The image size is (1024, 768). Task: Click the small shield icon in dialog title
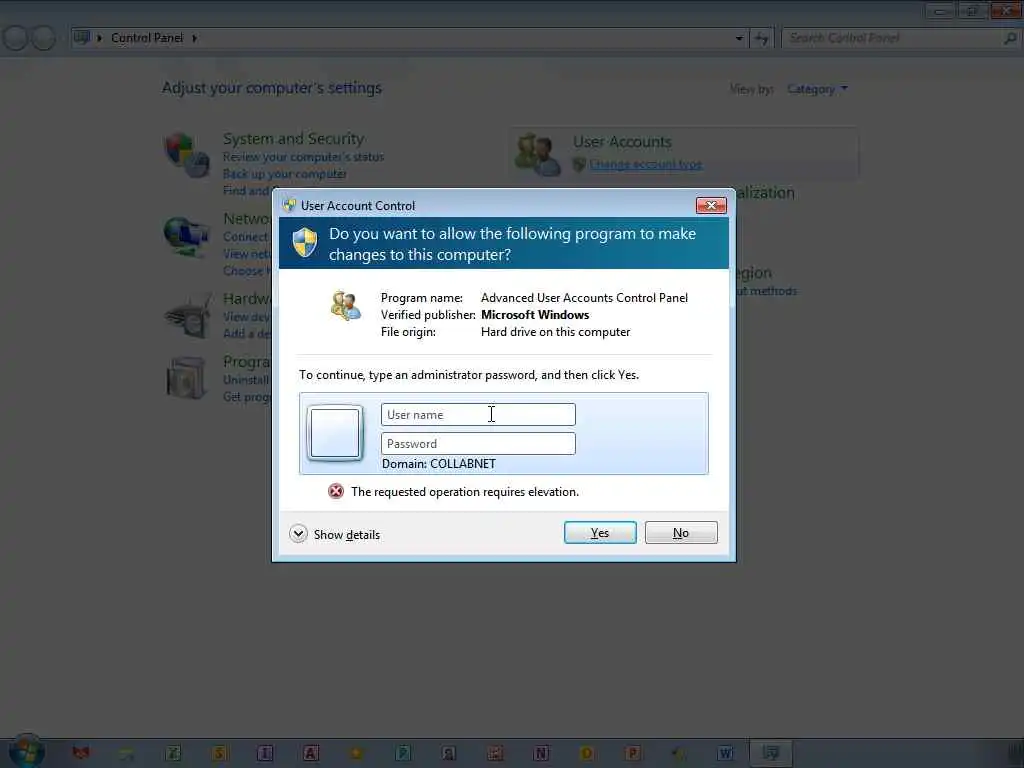pos(289,205)
